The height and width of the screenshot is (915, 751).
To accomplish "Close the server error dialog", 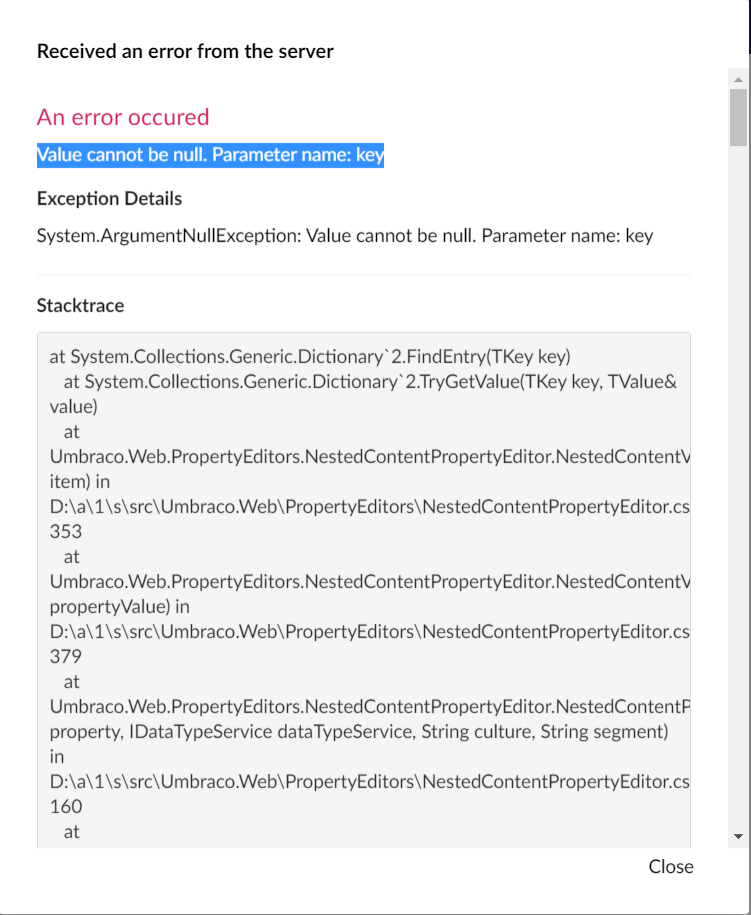I will (x=671, y=867).
